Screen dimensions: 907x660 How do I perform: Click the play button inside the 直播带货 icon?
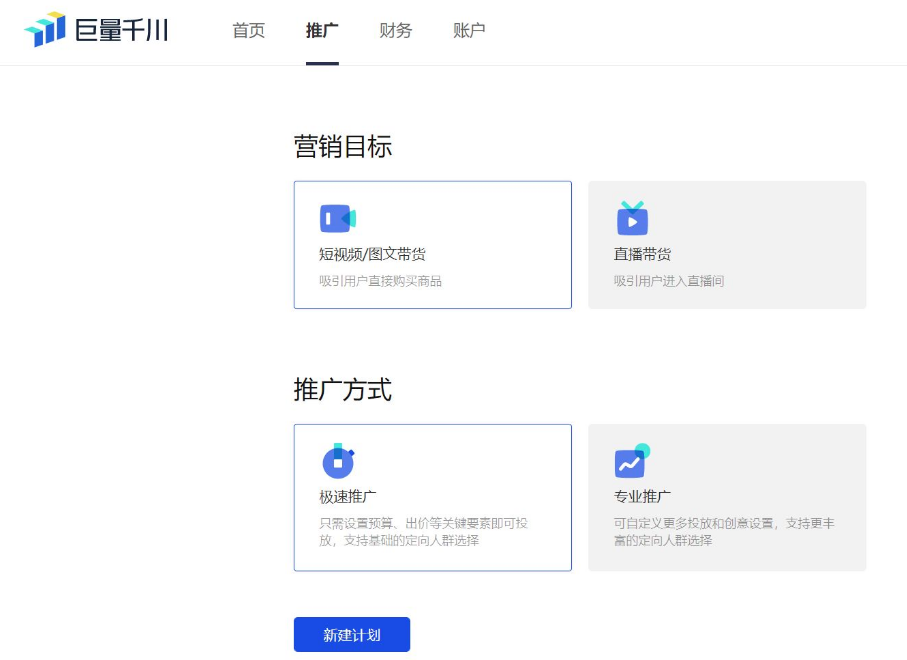pos(632,221)
